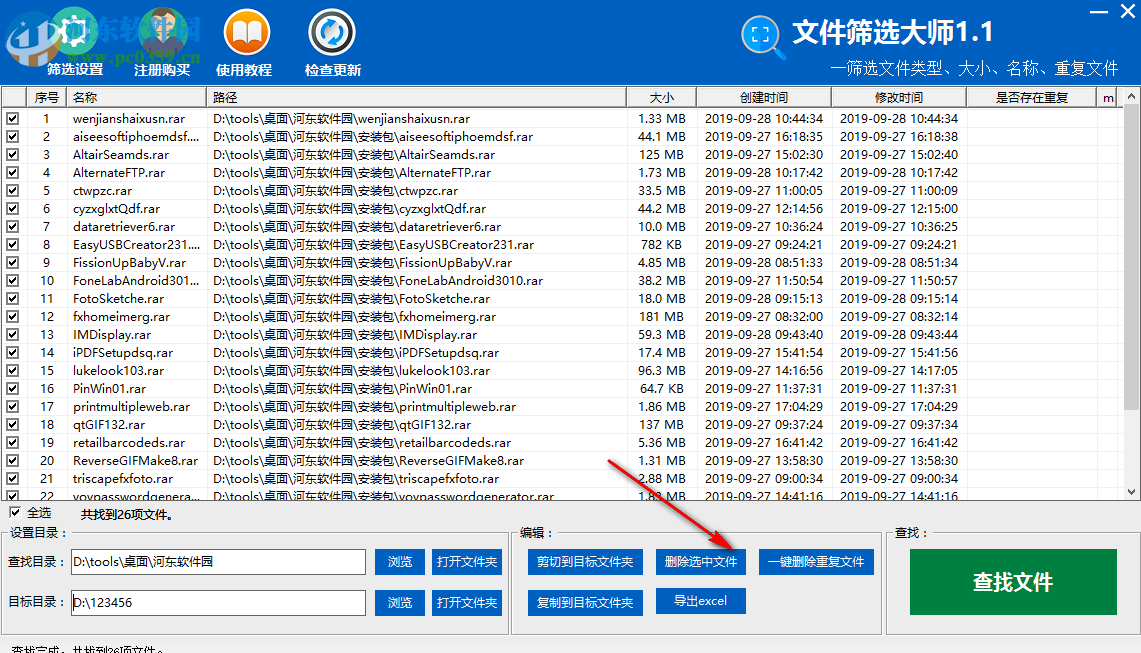Click the 删除选中文件 button
This screenshot has width=1141, height=653.
tap(701, 561)
